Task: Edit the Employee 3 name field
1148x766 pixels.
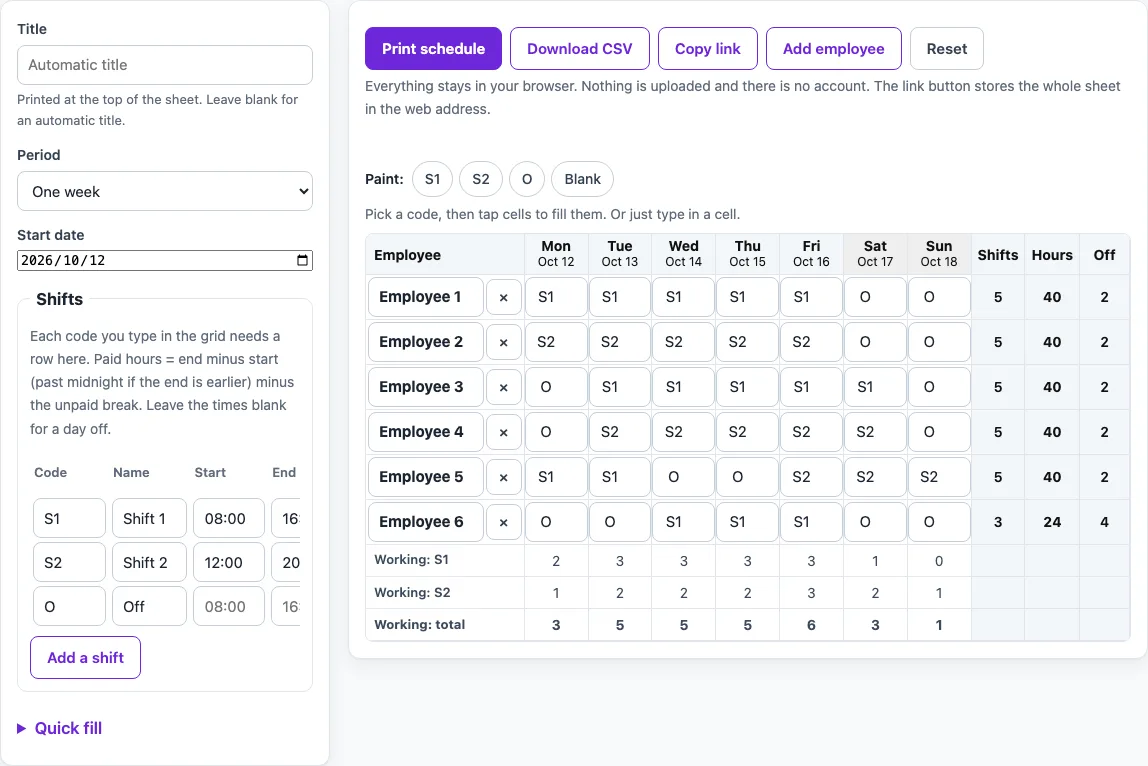Action: pyautogui.click(x=425, y=387)
